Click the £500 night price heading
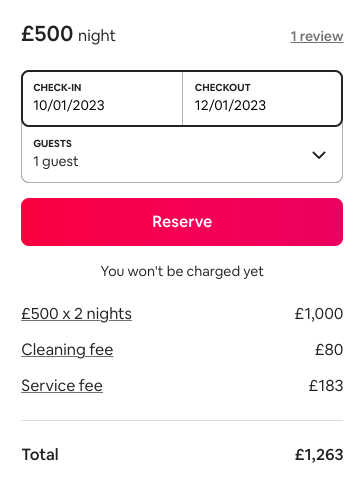This screenshot has width=363, height=481. coord(68,34)
